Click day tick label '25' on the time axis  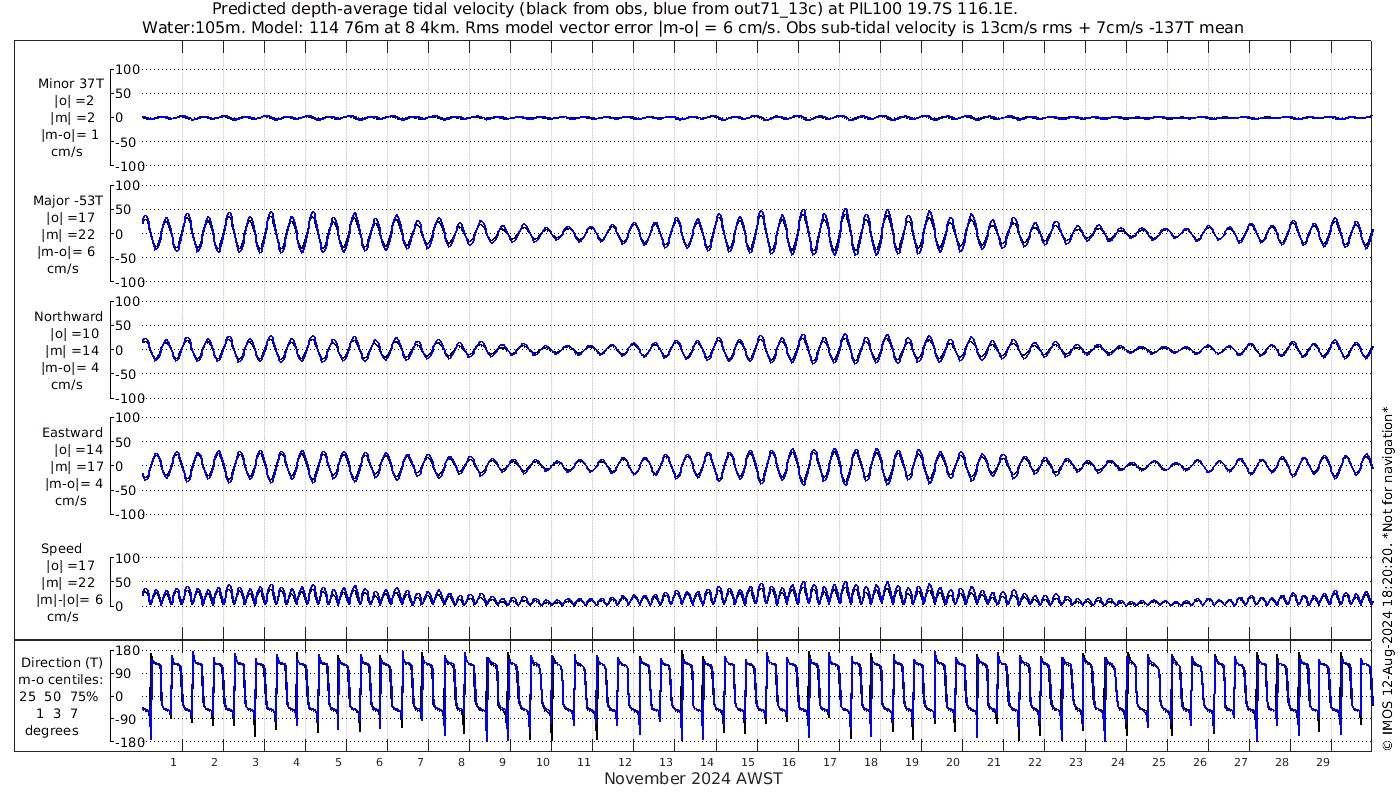(1158, 762)
